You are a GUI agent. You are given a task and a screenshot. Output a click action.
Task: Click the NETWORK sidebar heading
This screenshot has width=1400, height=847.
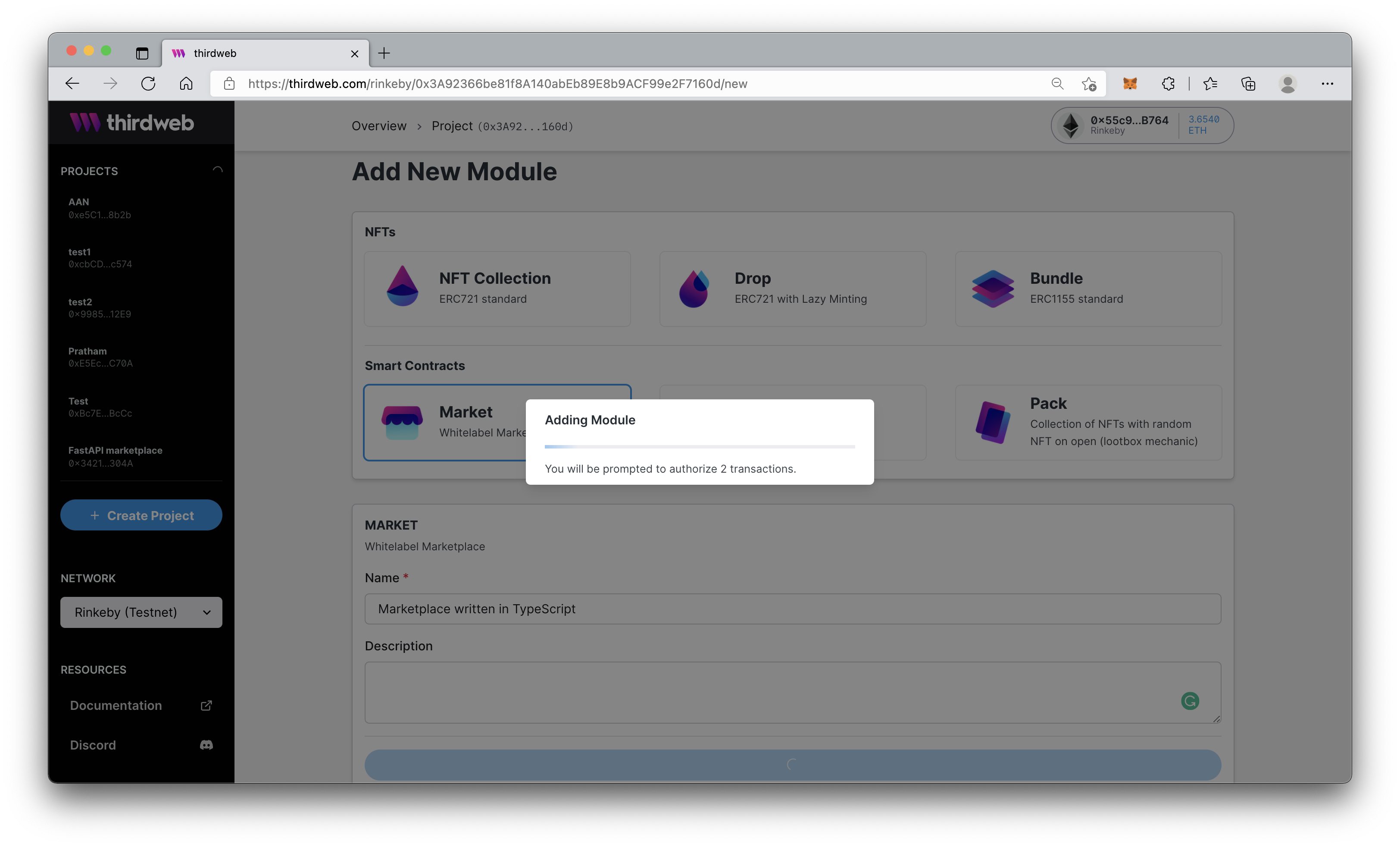88,578
